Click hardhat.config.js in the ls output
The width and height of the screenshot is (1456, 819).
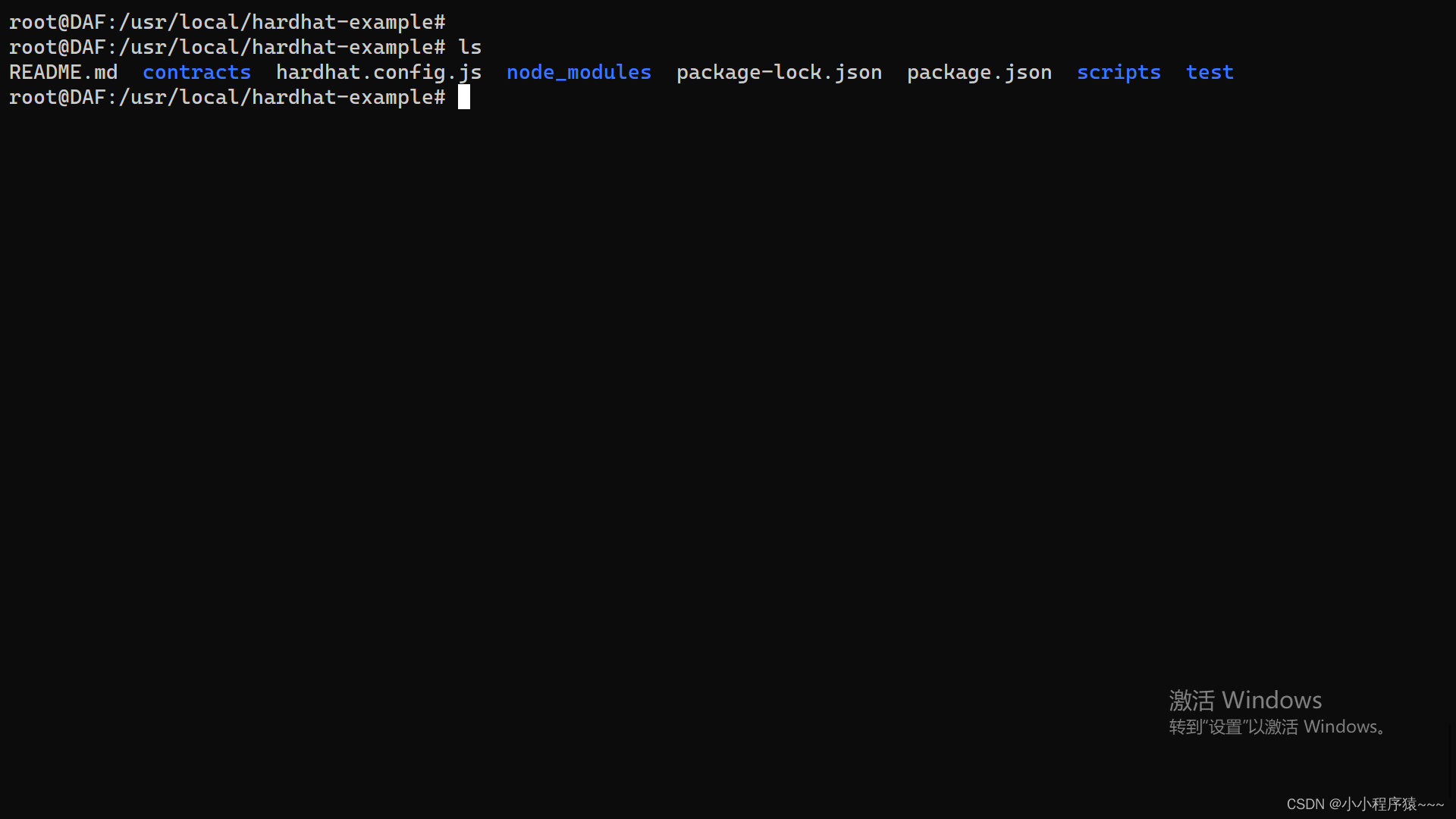point(378,72)
